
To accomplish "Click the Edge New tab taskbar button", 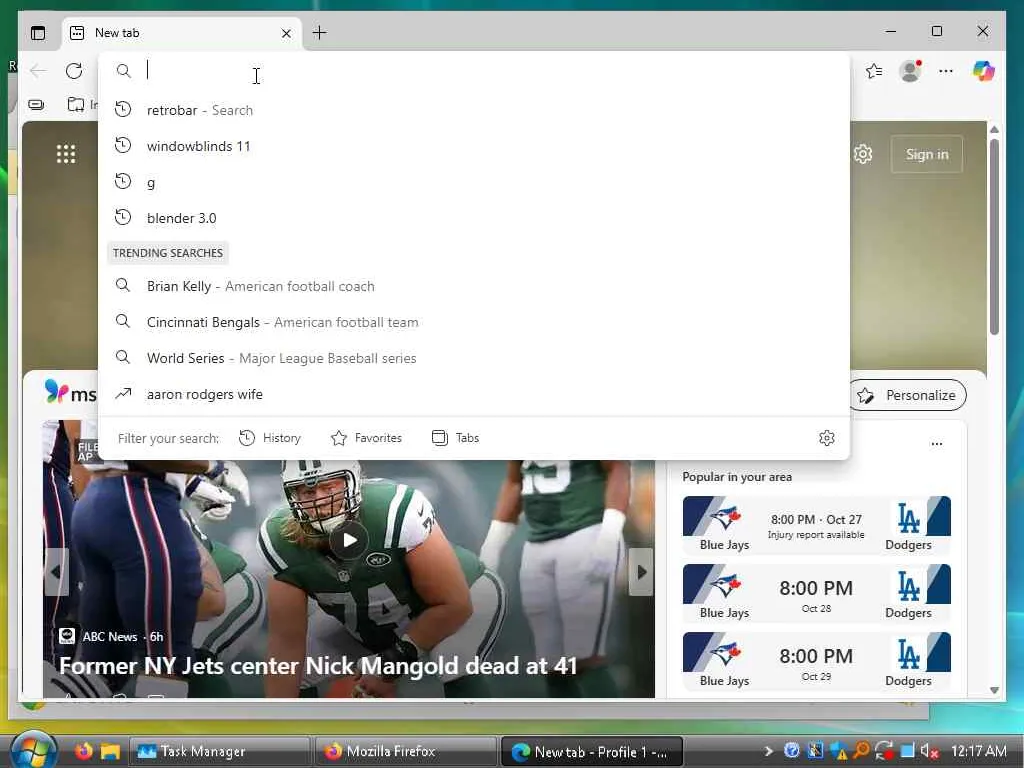I will pyautogui.click(x=591, y=752).
